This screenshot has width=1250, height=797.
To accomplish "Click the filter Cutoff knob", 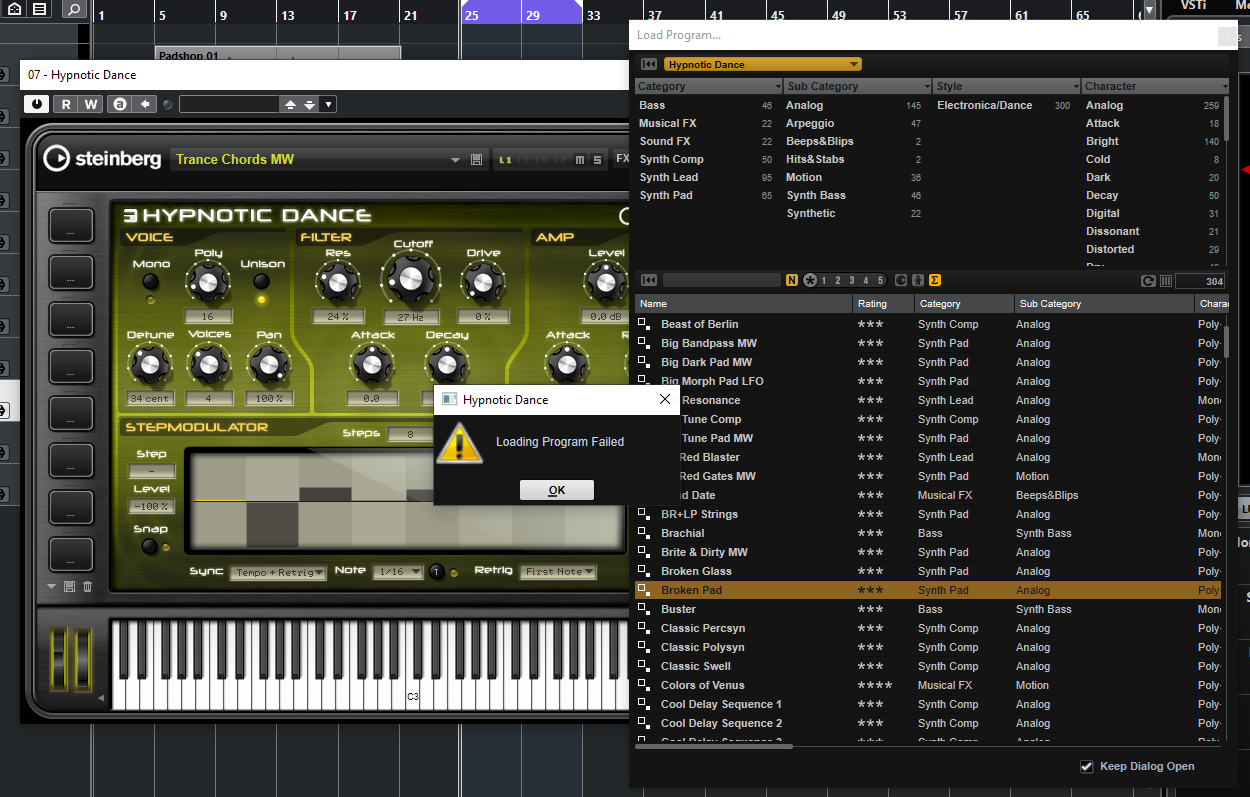I will coord(411,277).
